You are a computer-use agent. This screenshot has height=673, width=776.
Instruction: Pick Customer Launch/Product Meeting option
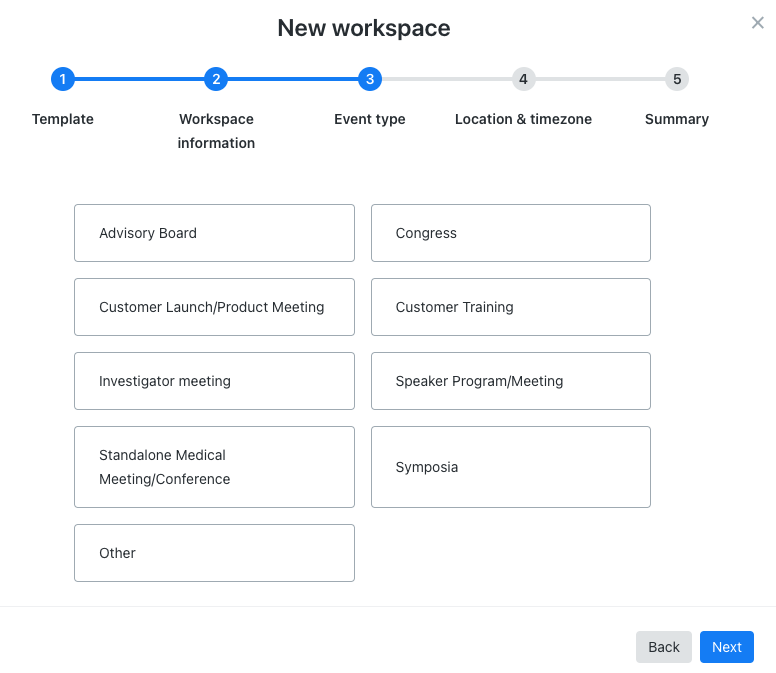(x=214, y=307)
